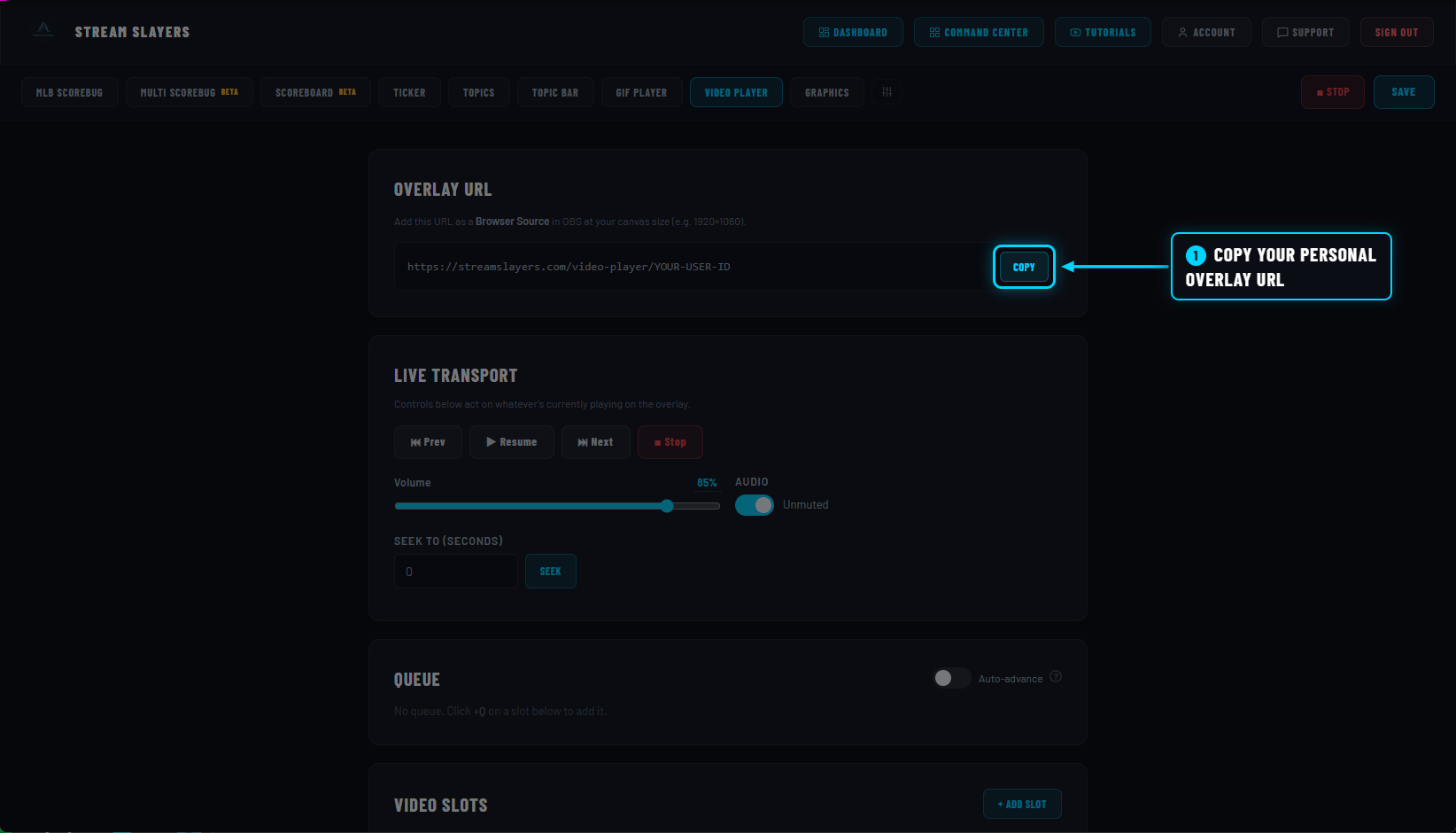Click the 'Browser Source' text
1456x833 pixels.
point(512,222)
